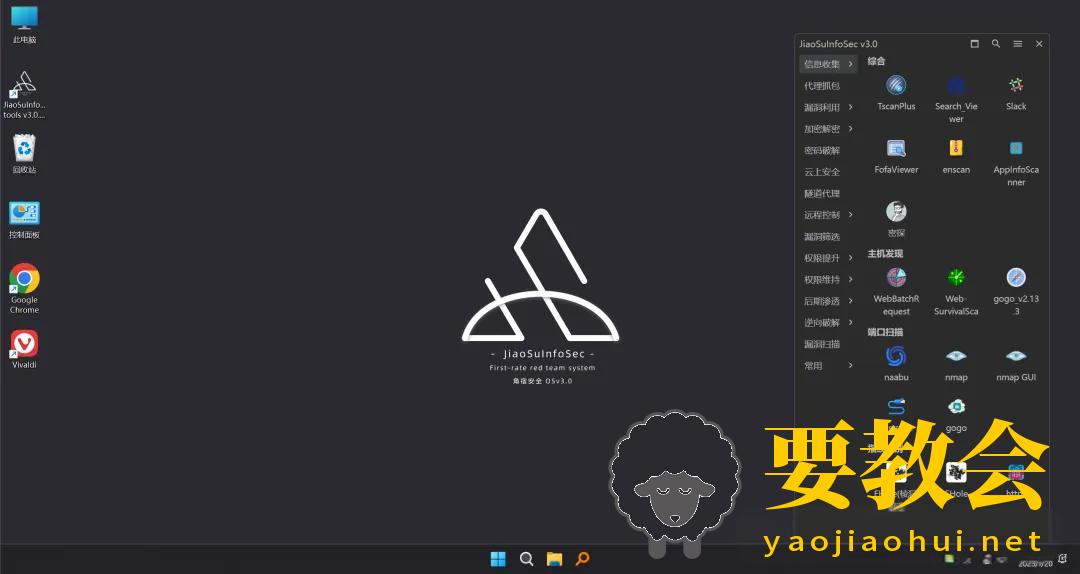The image size is (1080, 574).
Task: Click the search icon in JiaoSuInfoSec title bar
Action: click(x=995, y=43)
